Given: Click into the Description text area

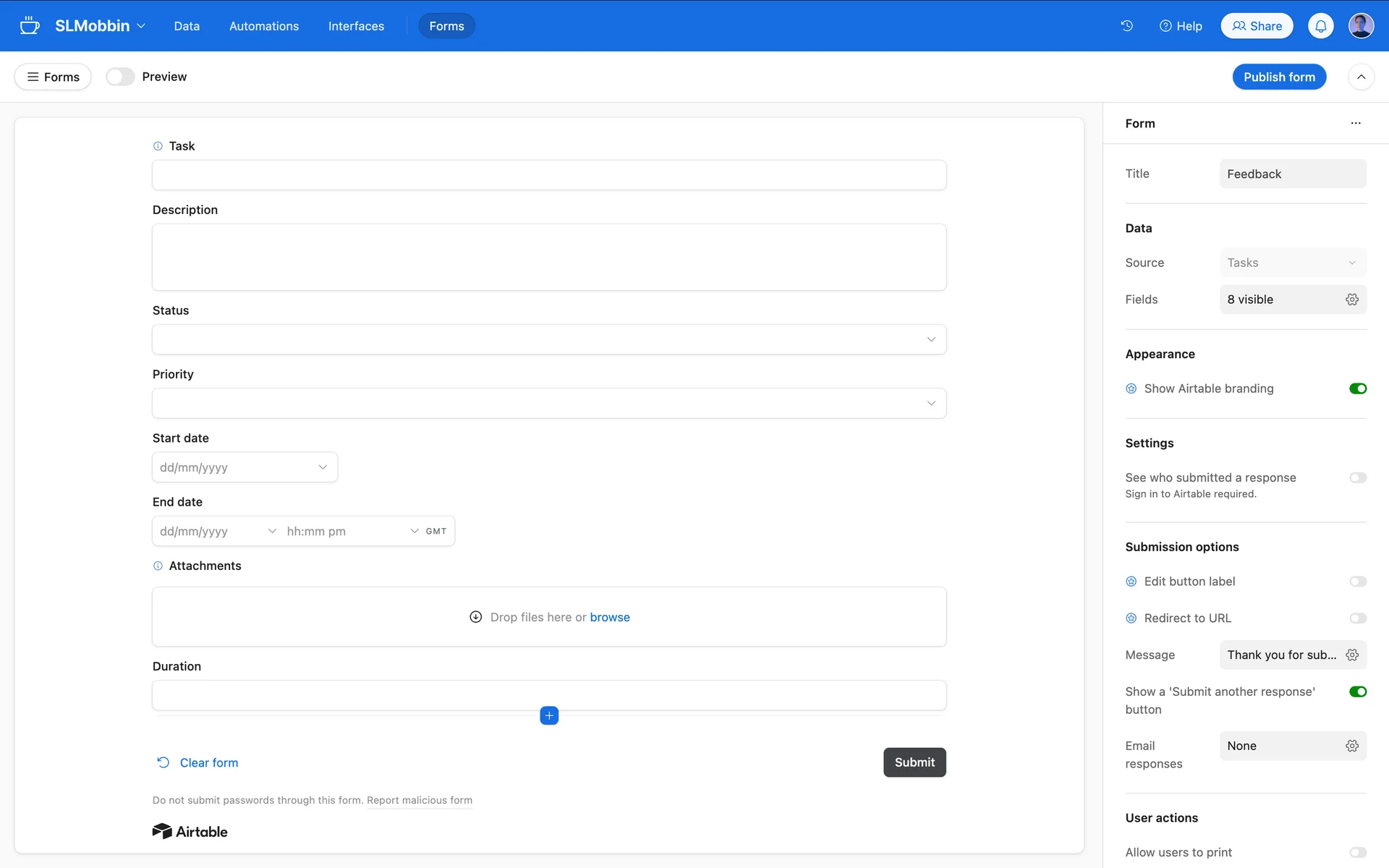Looking at the screenshot, I should pos(548,257).
